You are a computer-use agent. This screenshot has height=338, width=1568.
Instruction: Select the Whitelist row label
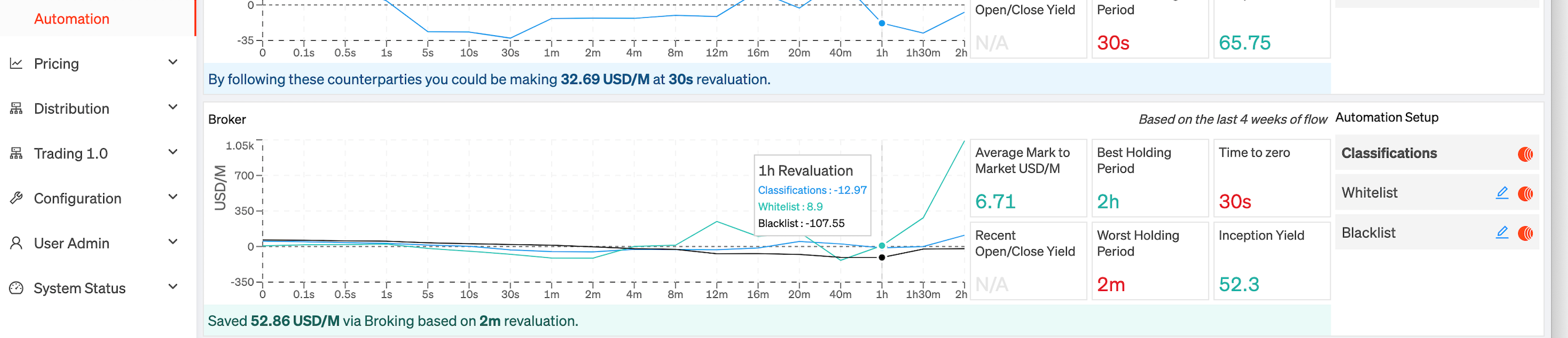tap(1370, 193)
